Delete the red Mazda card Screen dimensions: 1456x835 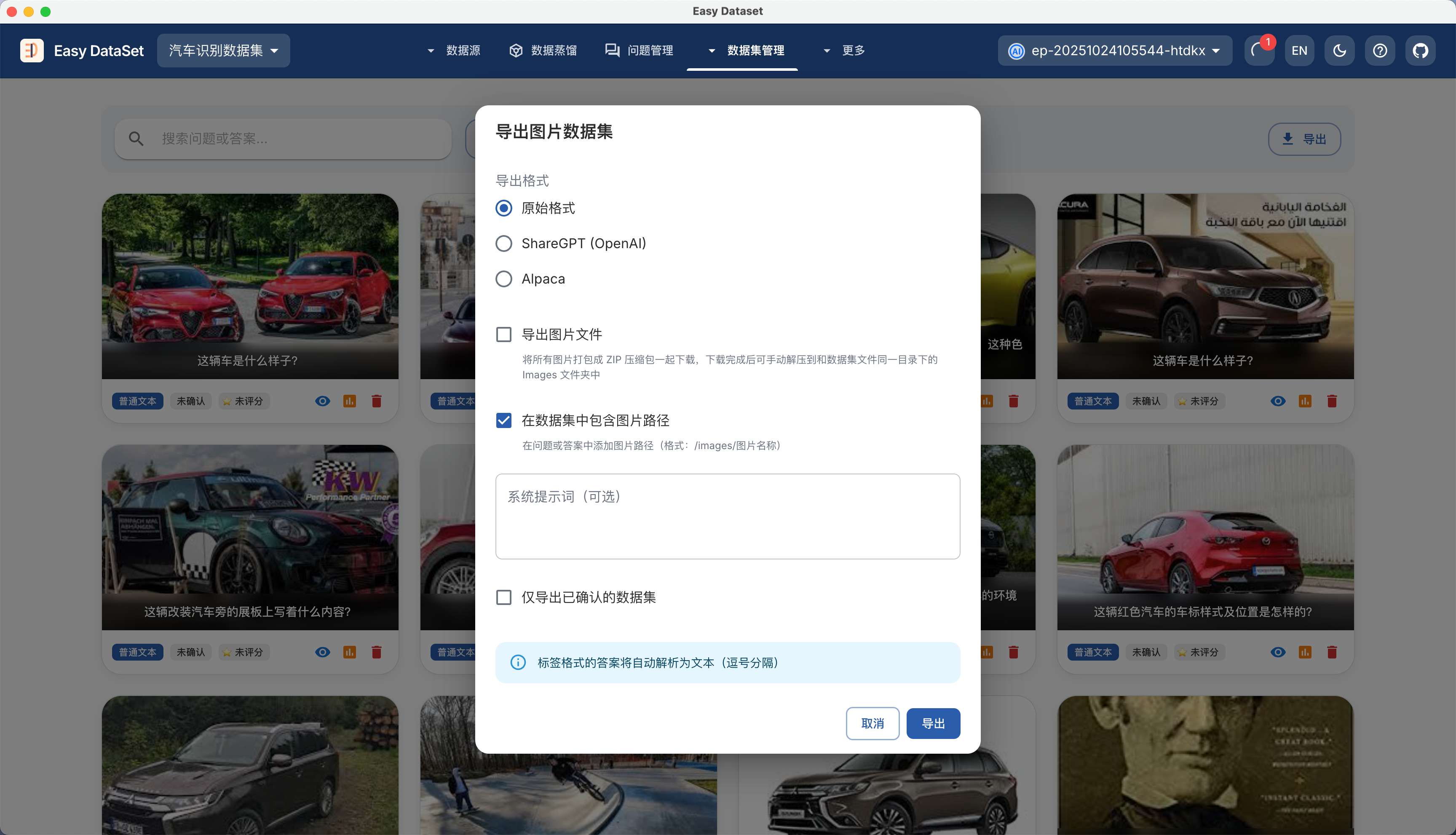pyautogui.click(x=1332, y=652)
